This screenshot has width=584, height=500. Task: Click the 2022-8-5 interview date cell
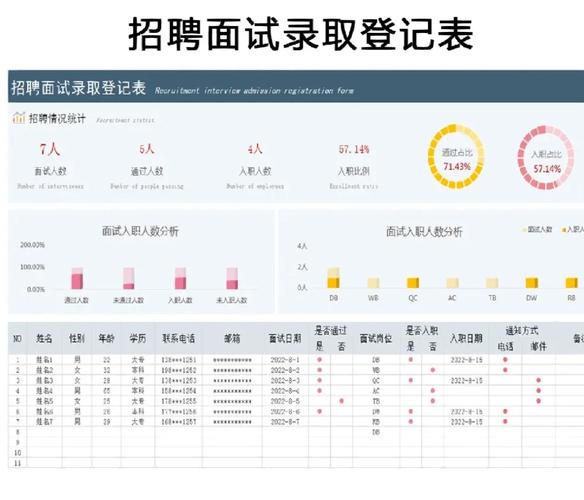[x=285, y=401]
